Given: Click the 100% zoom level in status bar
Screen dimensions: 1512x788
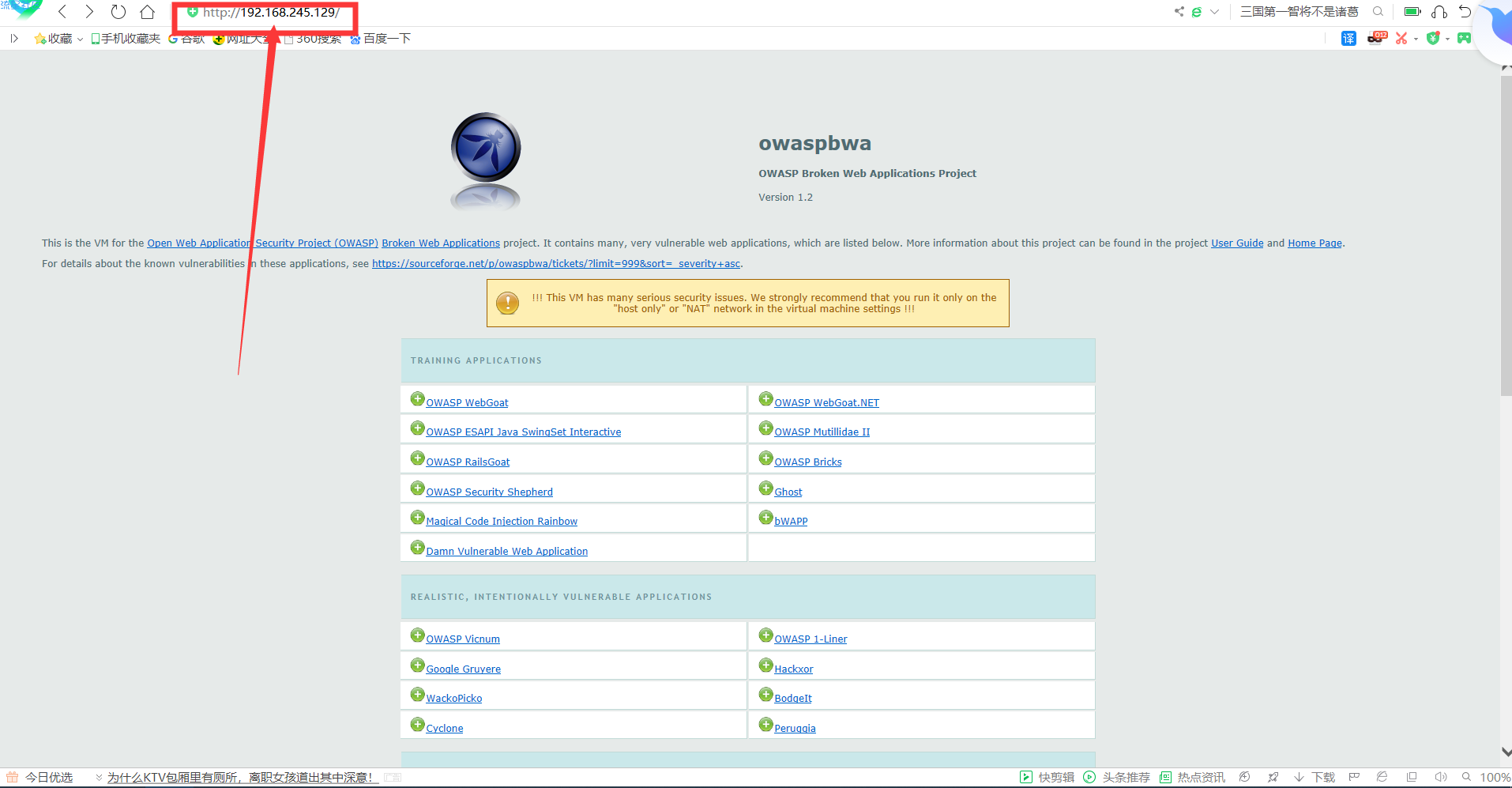Looking at the screenshot, I should point(1495,778).
